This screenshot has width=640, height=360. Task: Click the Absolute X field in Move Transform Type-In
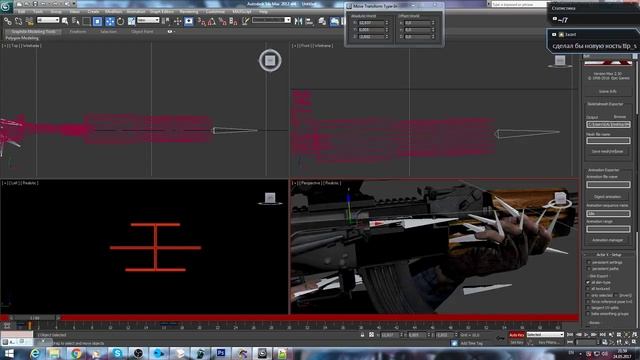(371, 23)
